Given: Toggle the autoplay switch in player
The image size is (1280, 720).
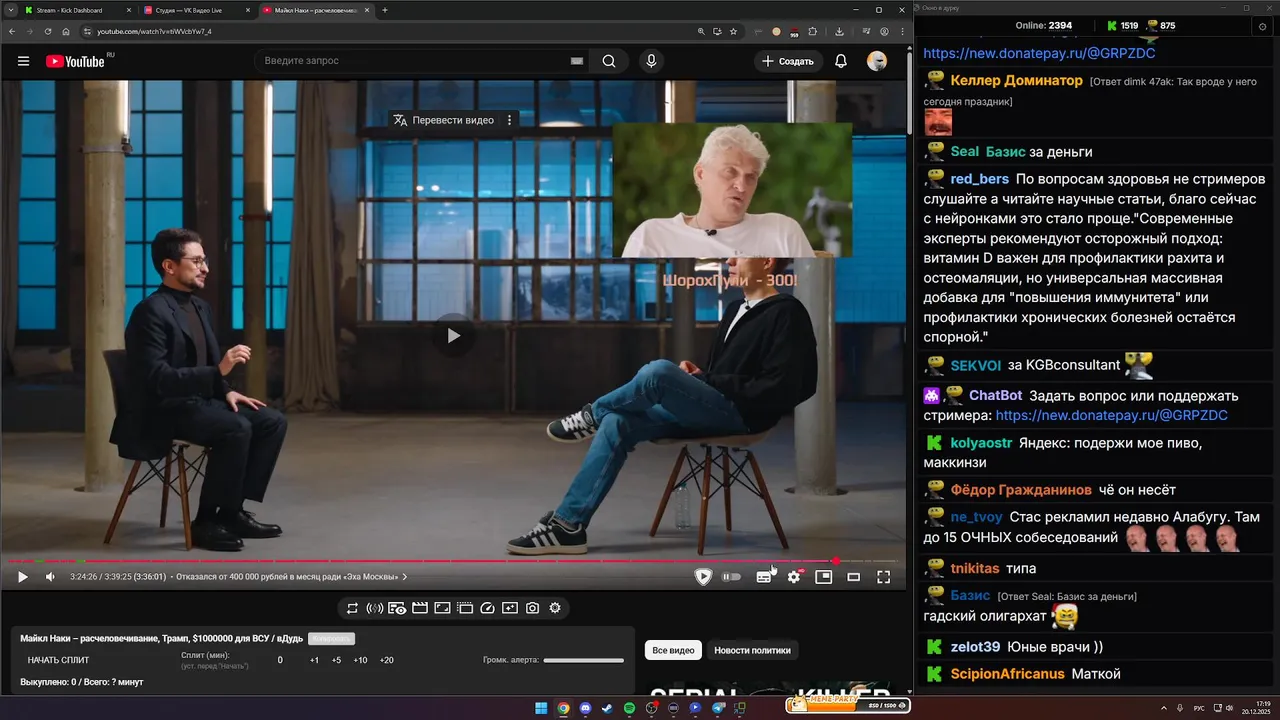Looking at the screenshot, I should tap(732, 577).
